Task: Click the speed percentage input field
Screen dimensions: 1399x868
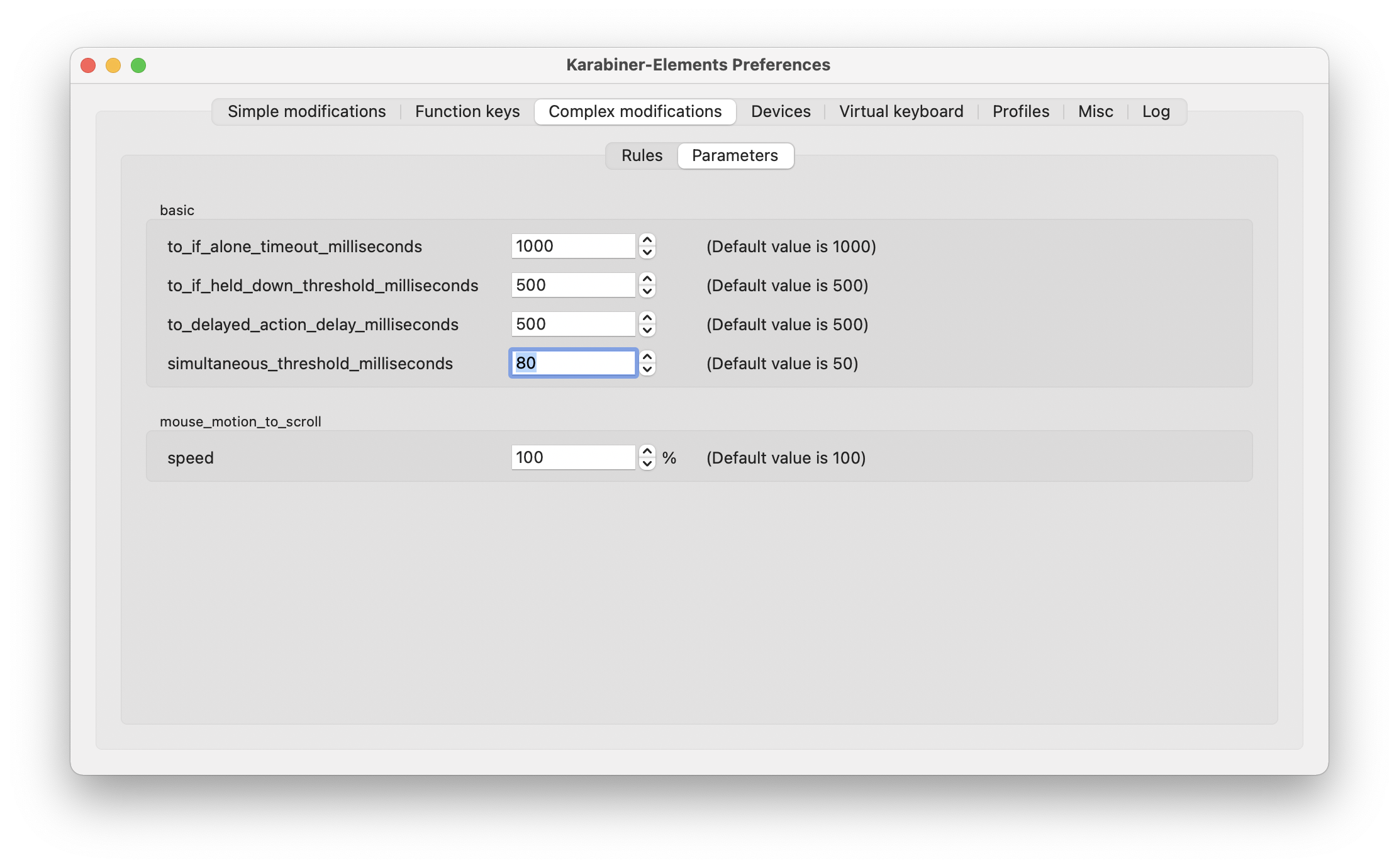Action: point(572,457)
